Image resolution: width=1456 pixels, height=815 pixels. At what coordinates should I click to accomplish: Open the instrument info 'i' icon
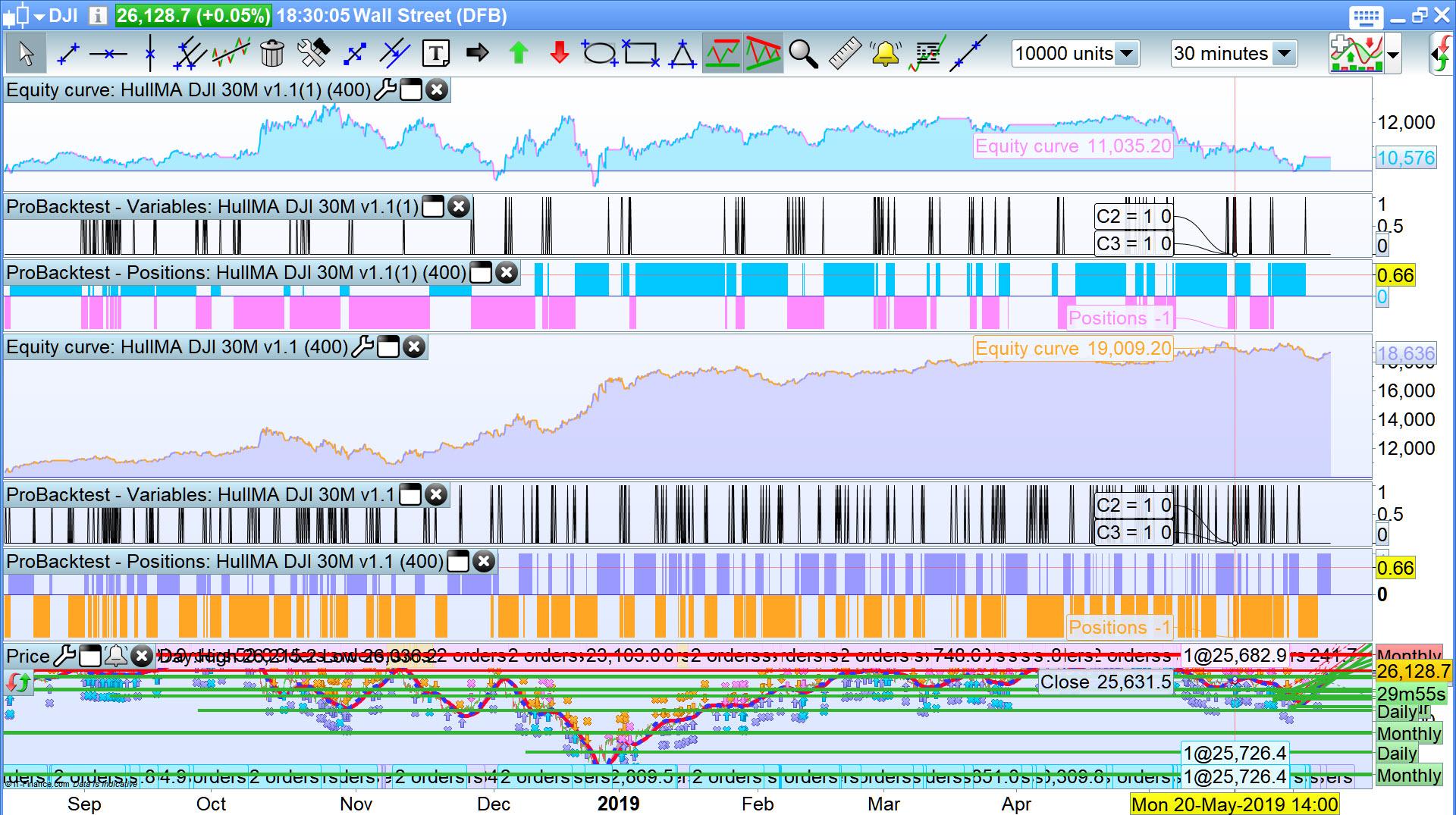coord(98,15)
